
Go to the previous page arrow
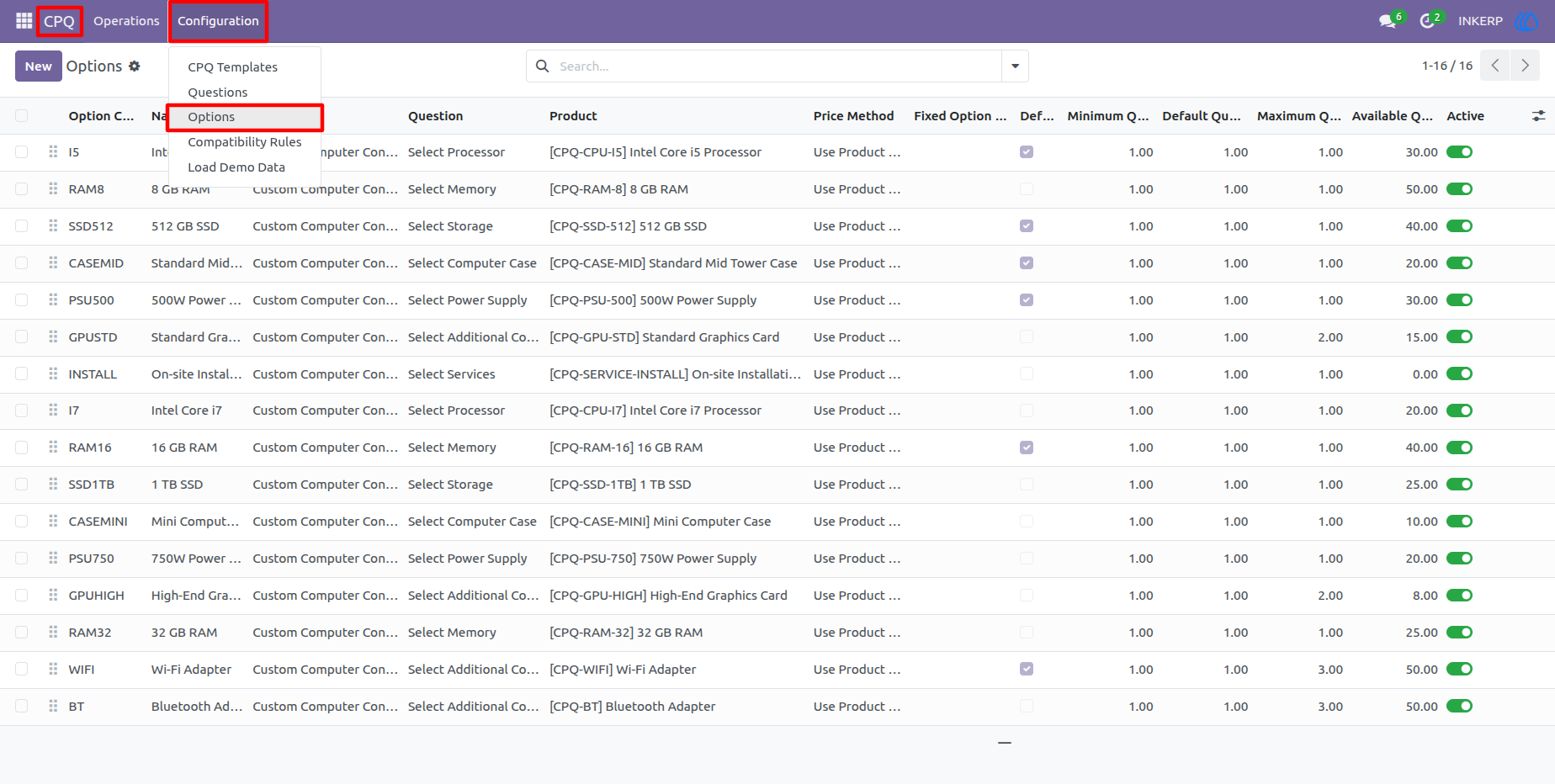coord(1495,66)
